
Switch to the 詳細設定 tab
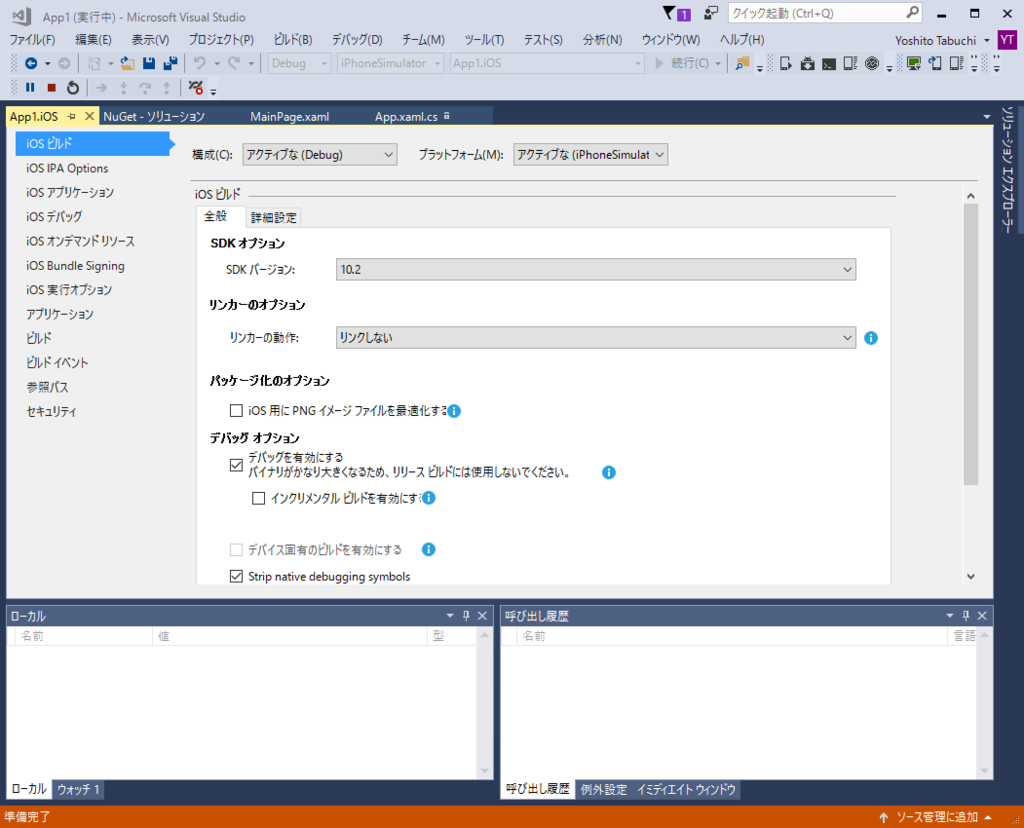(274, 217)
